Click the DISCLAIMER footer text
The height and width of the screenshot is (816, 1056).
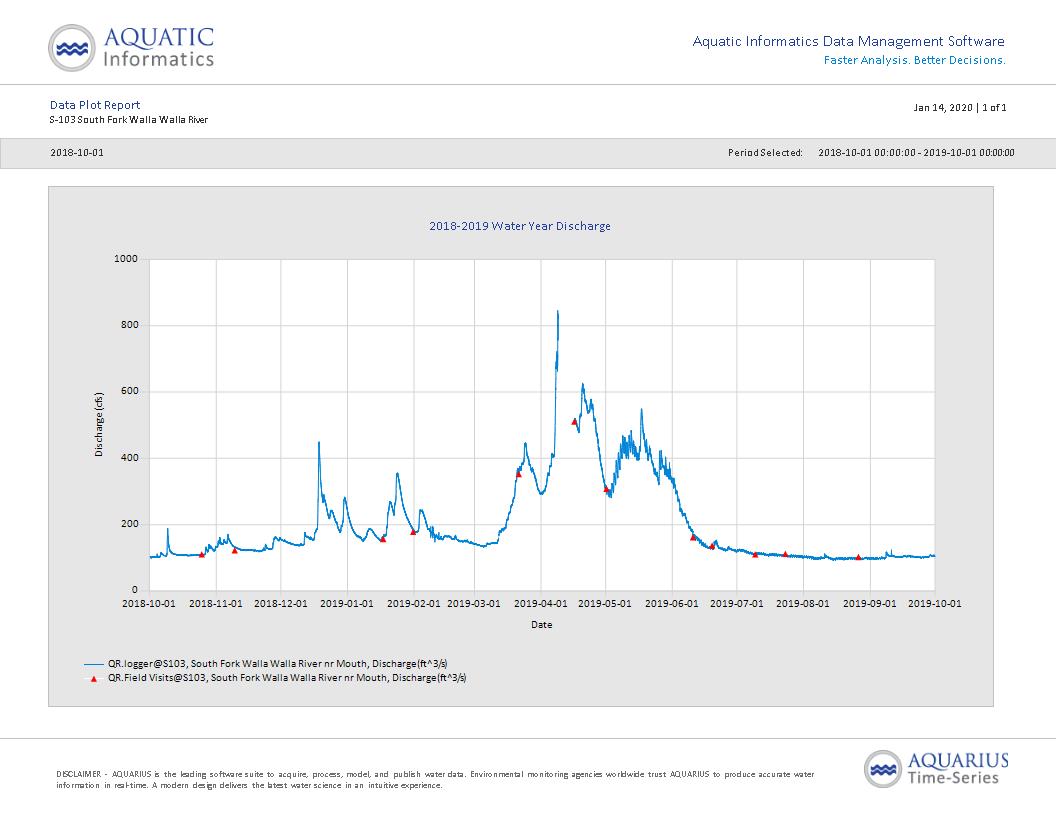pyautogui.click(x=435, y=780)
